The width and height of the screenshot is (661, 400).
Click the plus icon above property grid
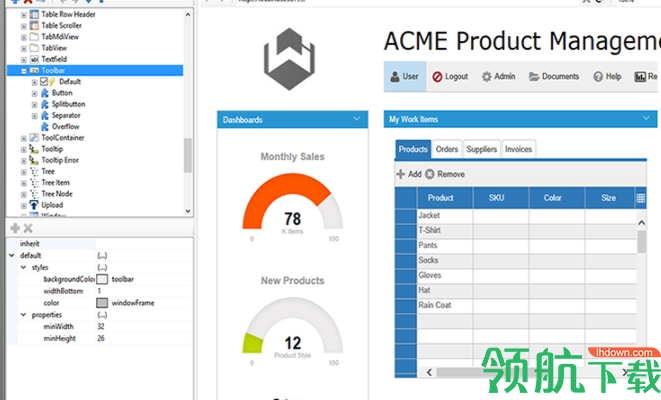pyautogui.click(x=15, y=228)
